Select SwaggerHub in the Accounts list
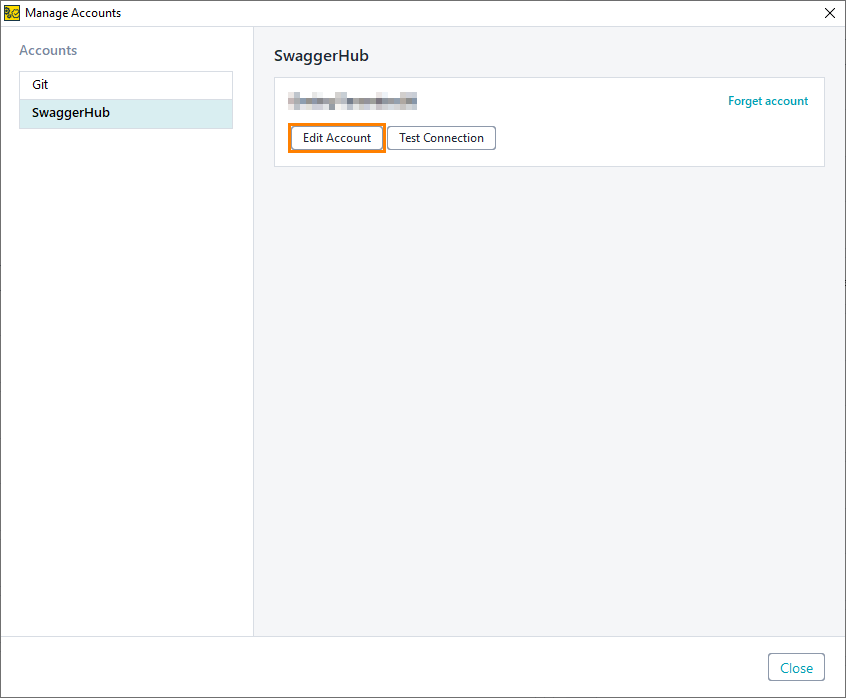The width and height of the screenshot is (846, 698). 126,113
